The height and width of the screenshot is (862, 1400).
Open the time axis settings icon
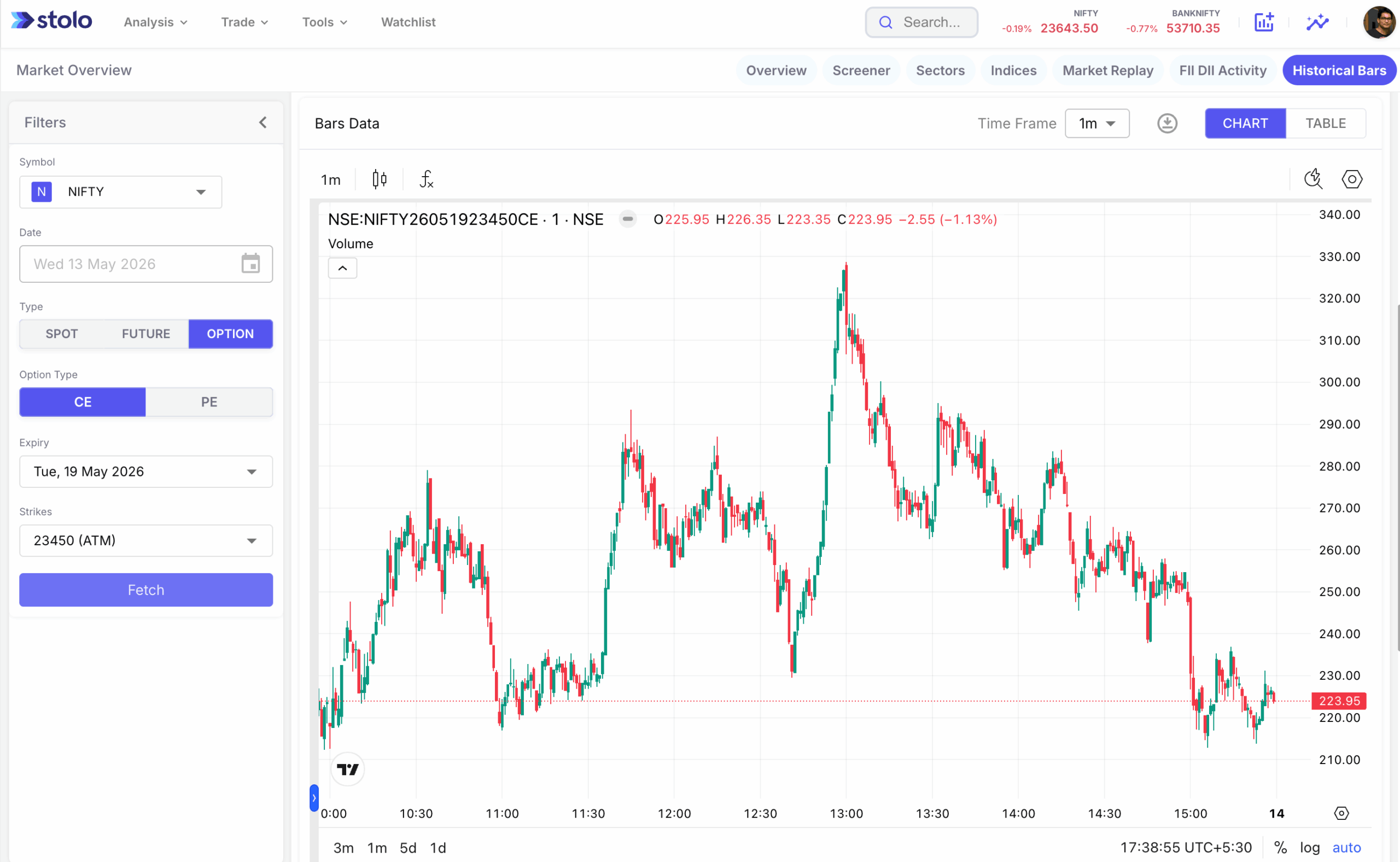[x=1341, y=813]
